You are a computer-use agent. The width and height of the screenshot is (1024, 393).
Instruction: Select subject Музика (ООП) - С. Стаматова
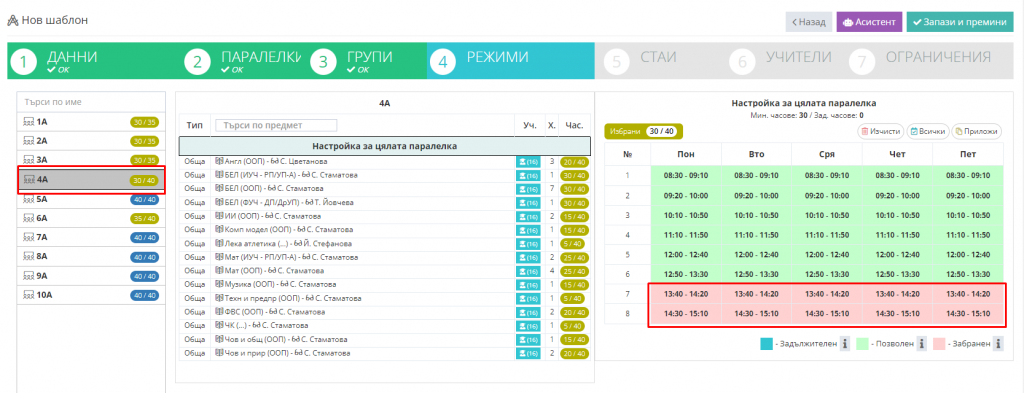[276, 285]
